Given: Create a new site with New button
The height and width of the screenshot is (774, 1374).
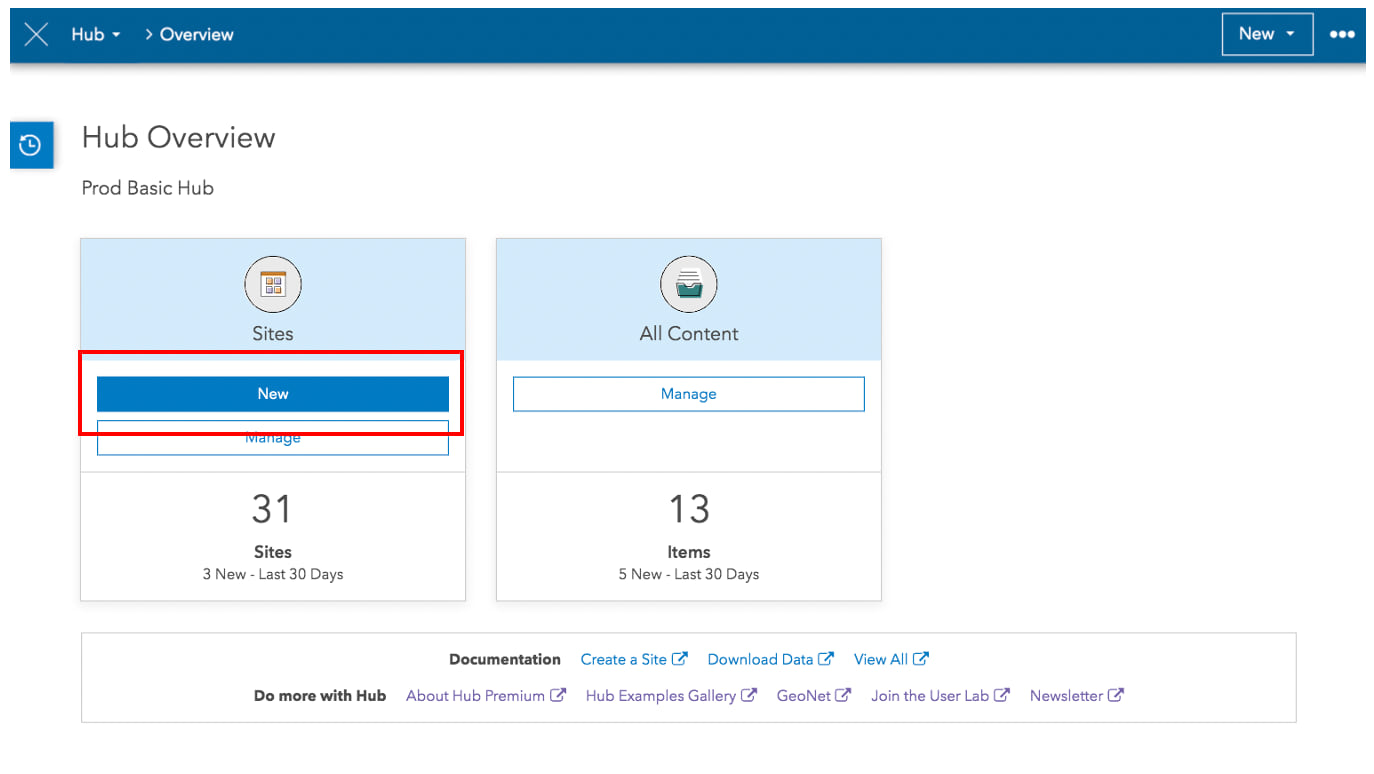Looking at the screenshot, I should [x=273, y=394].
